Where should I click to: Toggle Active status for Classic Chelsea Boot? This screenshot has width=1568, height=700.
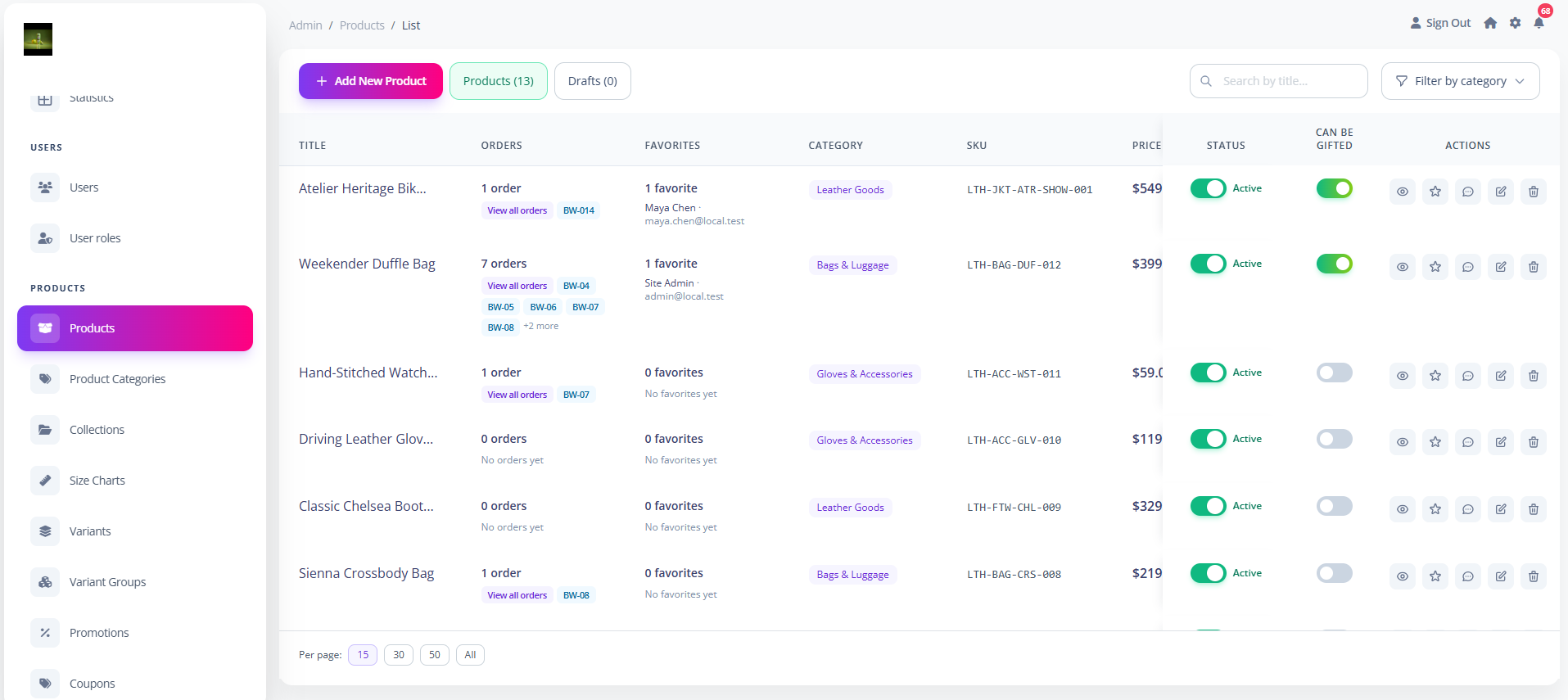1208,506
